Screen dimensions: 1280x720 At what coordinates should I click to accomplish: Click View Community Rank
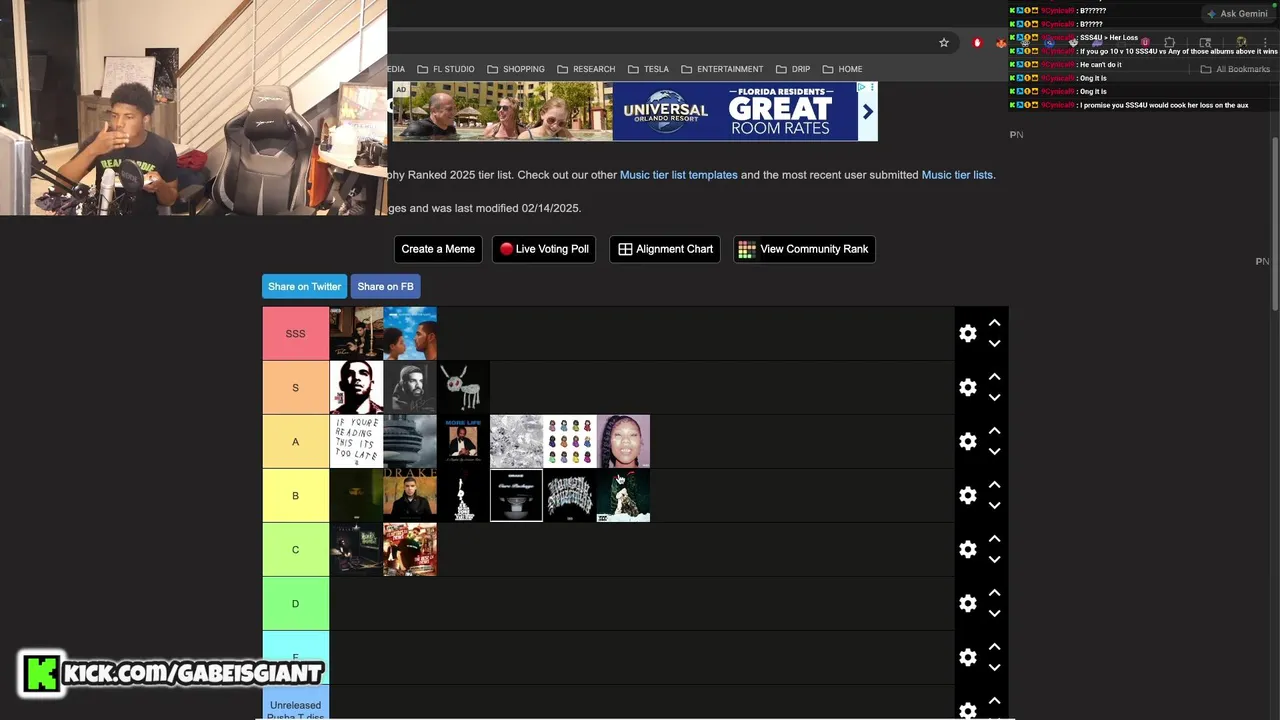[x=804, y=249]
